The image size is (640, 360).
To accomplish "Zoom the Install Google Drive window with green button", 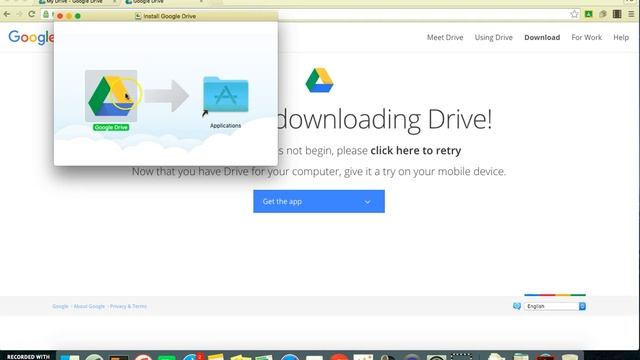I will 78,16.
